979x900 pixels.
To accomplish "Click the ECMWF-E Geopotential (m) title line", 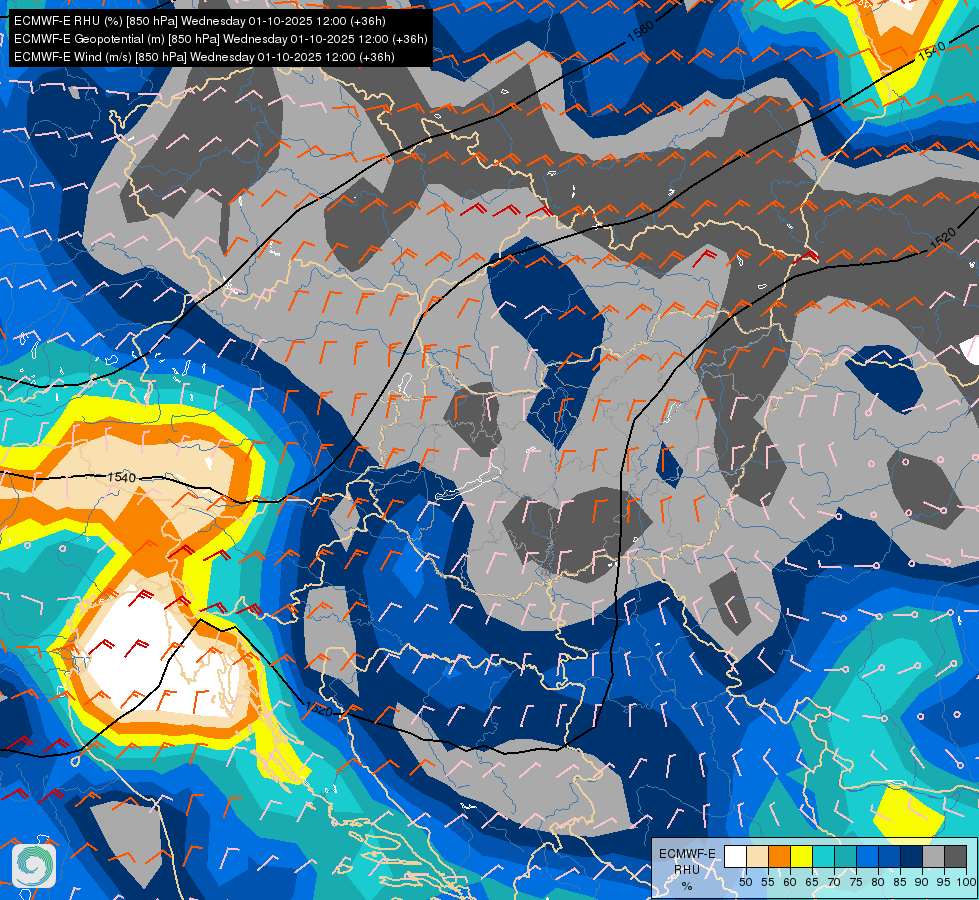I will [220, 39].
